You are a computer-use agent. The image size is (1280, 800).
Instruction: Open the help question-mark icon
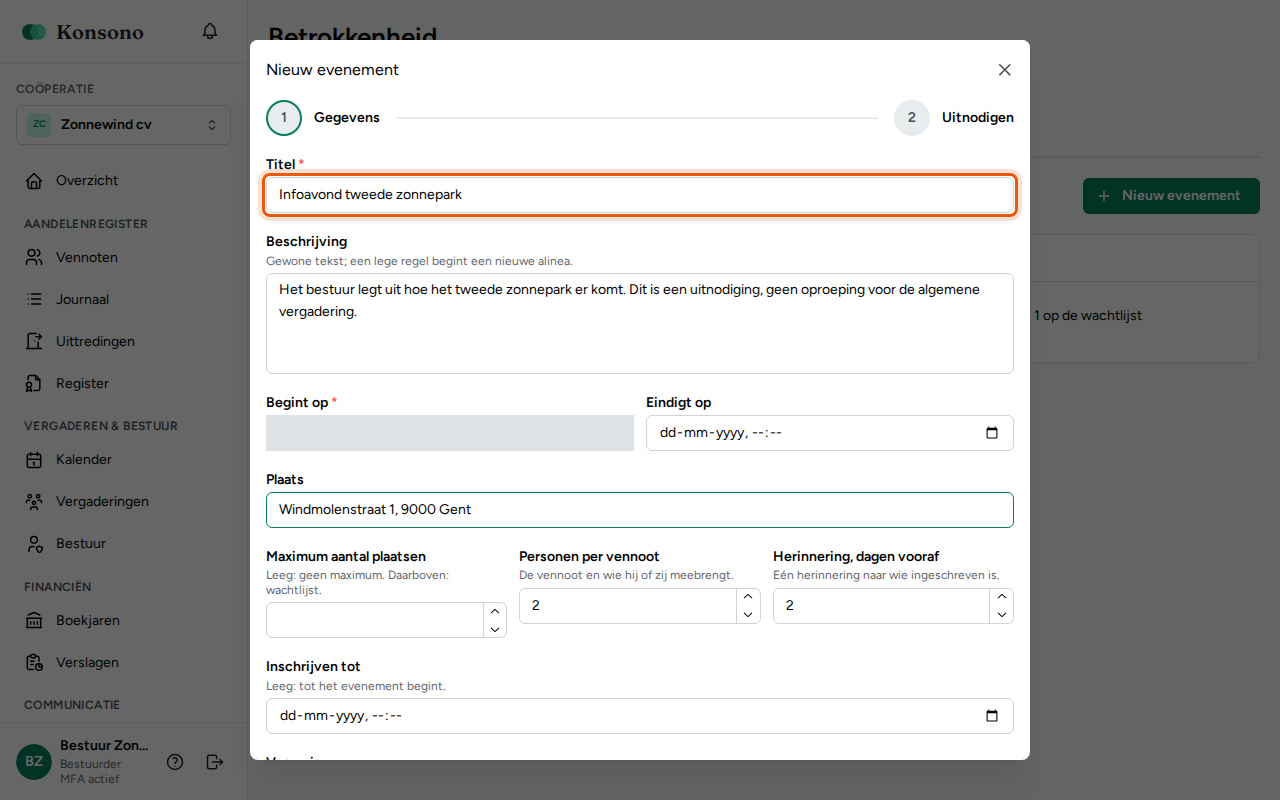tap(175, 762)
